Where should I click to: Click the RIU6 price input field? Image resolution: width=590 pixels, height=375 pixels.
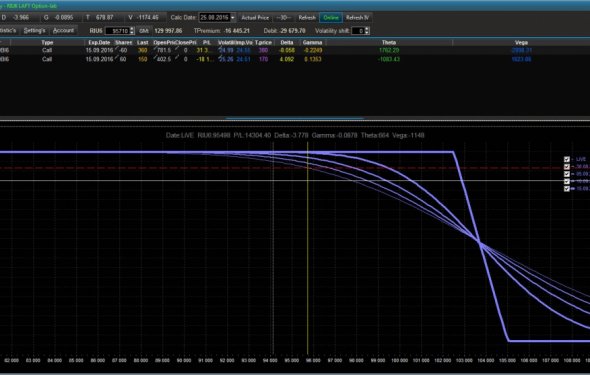click(117, 31)
